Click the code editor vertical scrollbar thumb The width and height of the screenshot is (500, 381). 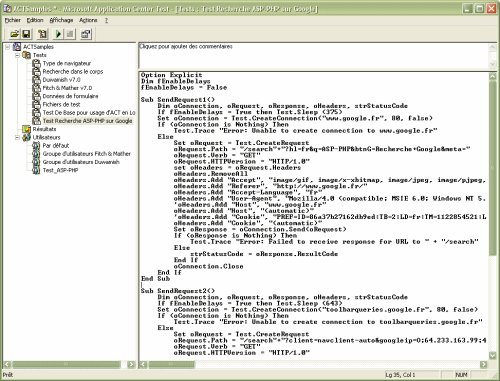[x=493, y=168]
